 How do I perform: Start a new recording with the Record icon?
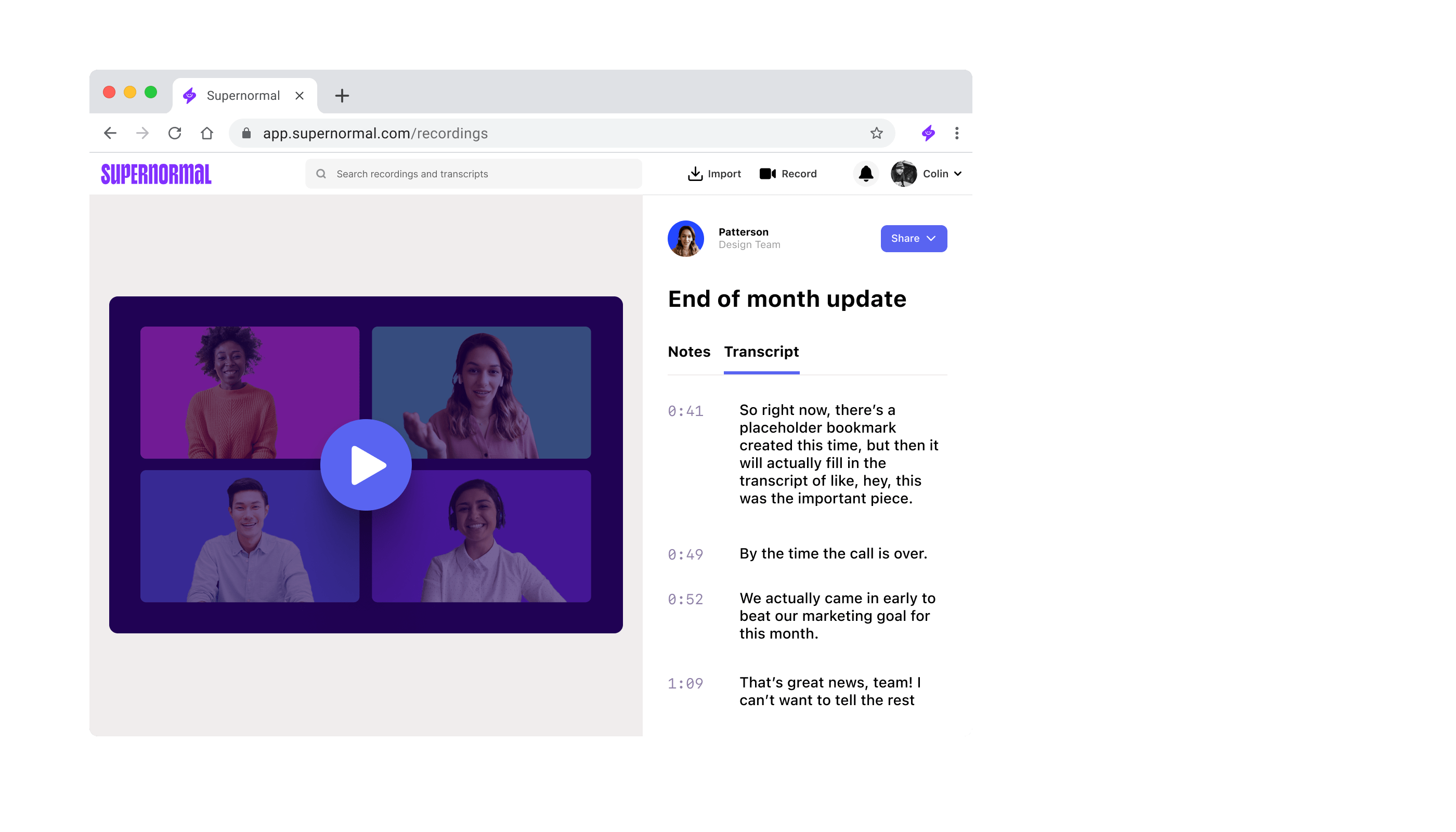788,174
